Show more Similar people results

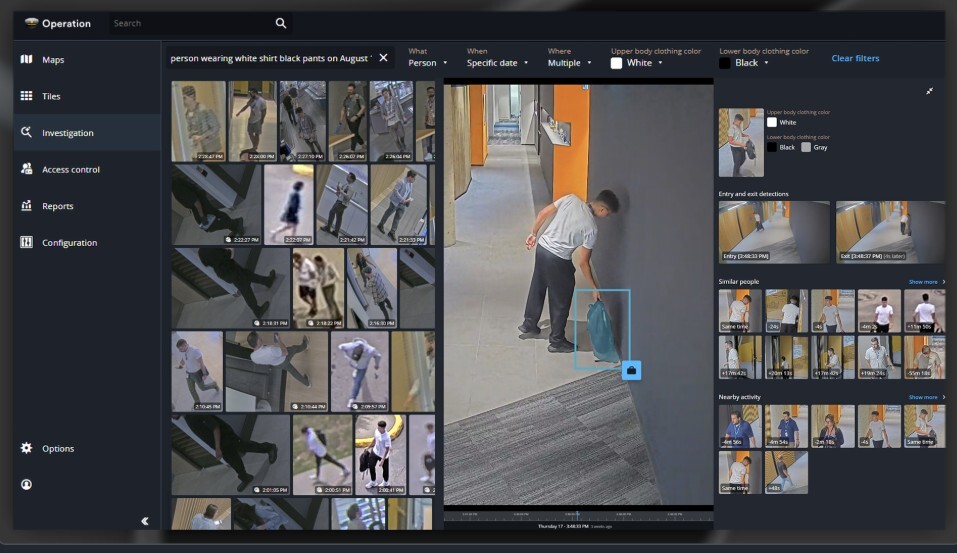(x=926, y=282)
